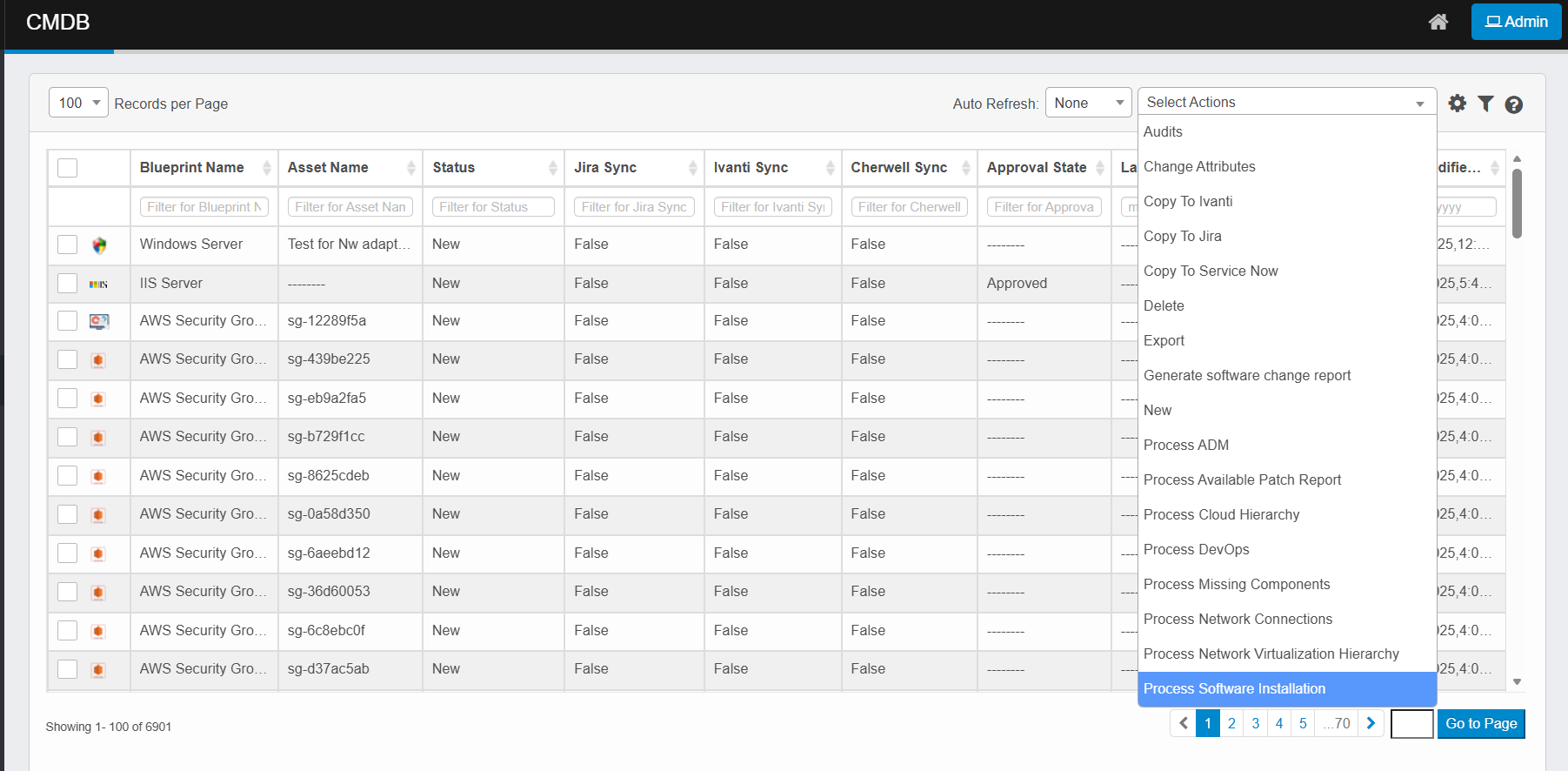1568x771 pixels.
Task: Click the Filter for Status input
Action: pyautogui.click(x=492, y=207)
